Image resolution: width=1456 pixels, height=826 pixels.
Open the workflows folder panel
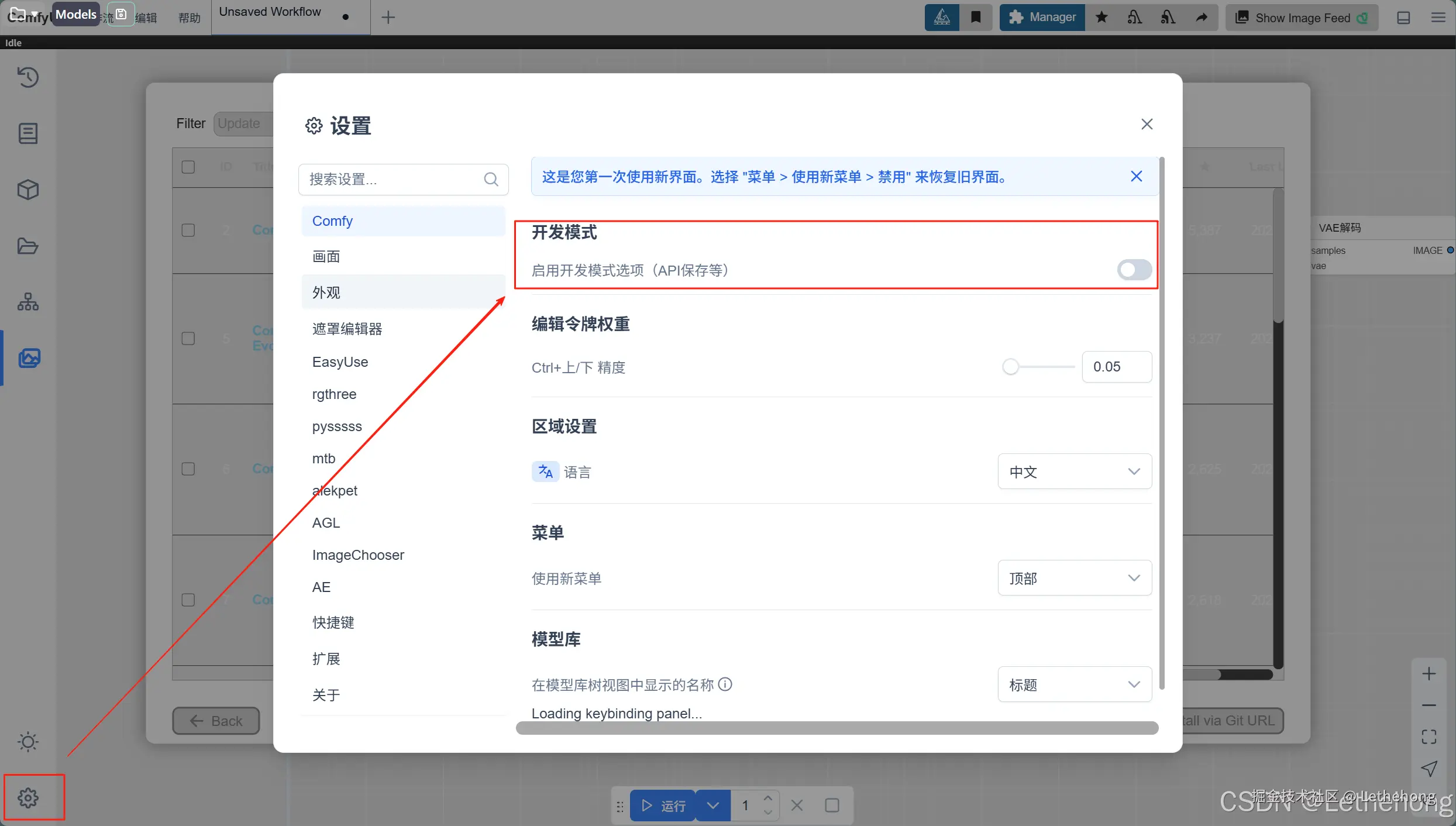(x=27, y=246)
